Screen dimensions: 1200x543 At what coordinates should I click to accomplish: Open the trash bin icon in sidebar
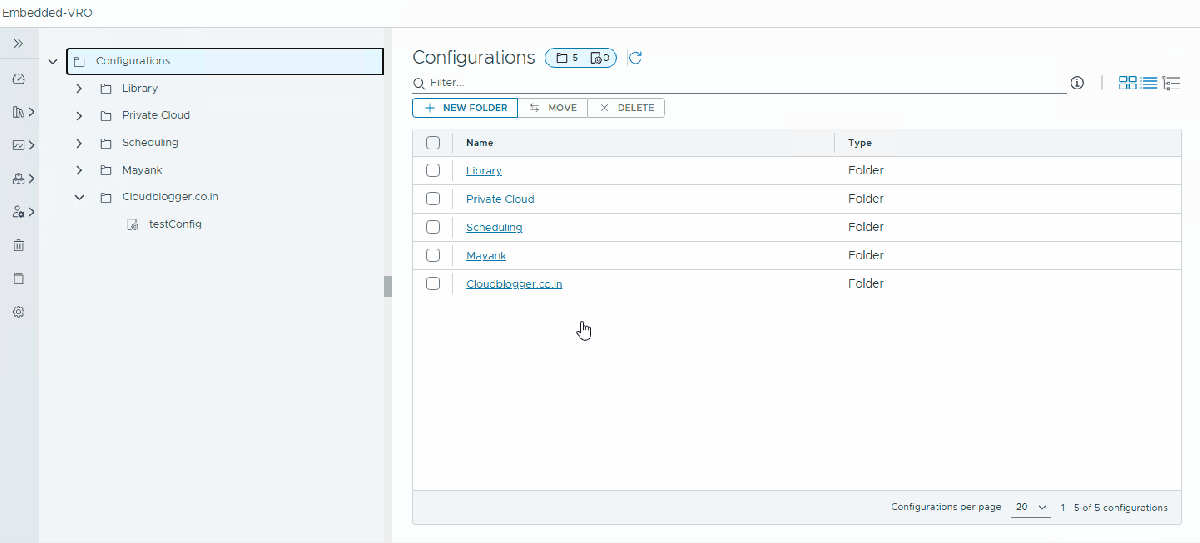tap(18, 245)
